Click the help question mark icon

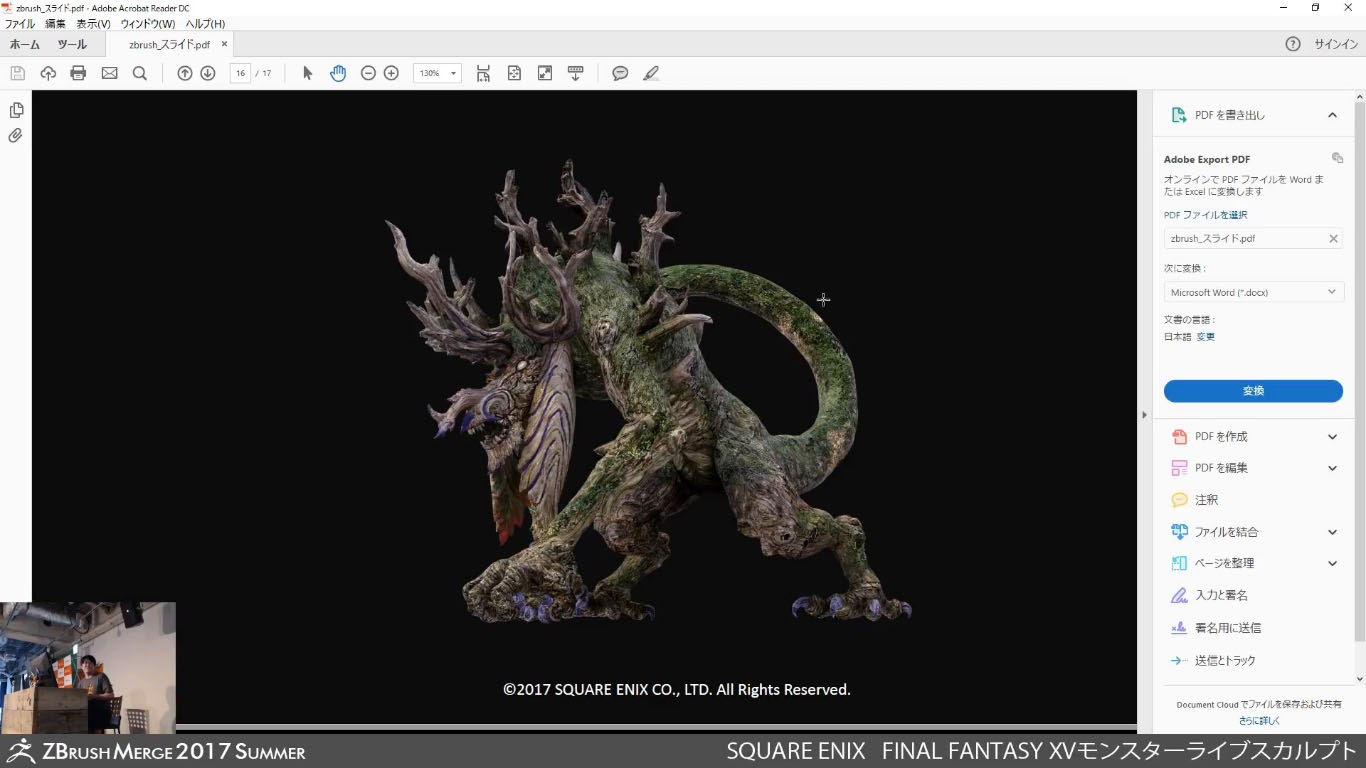(1293, 44)
